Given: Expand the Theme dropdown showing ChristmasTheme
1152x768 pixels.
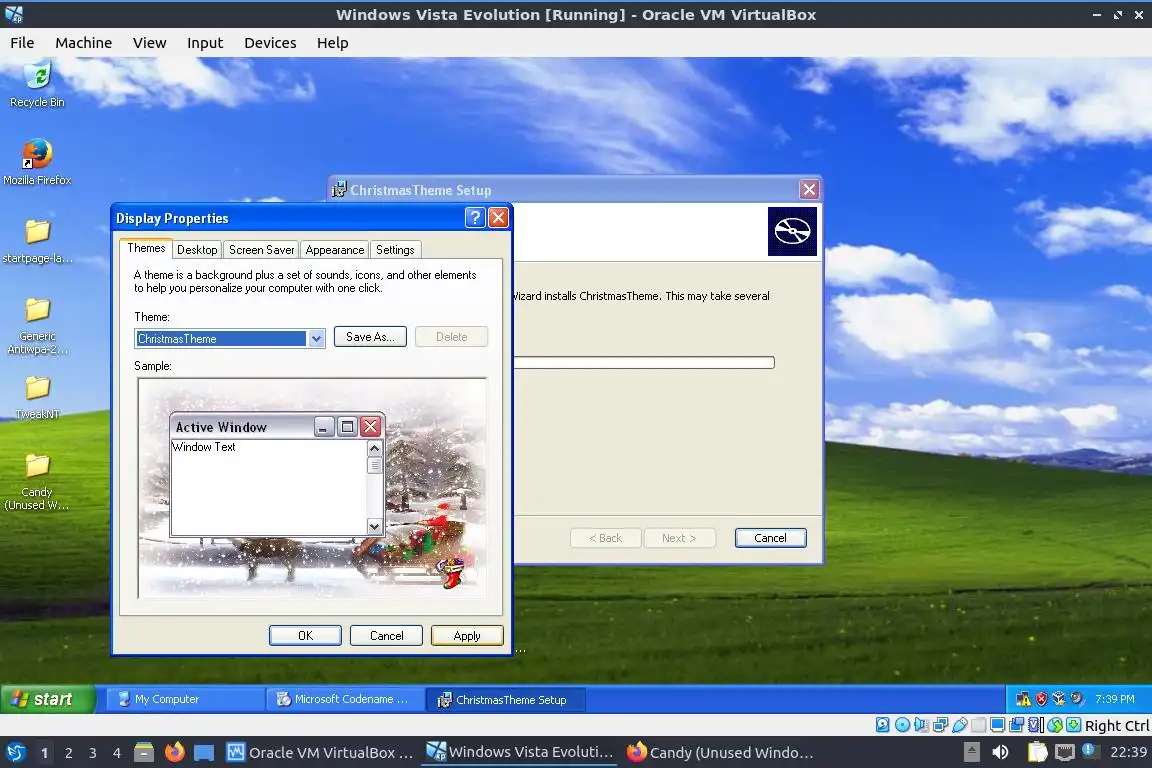Looking at the screenshot, I should 316,339.
